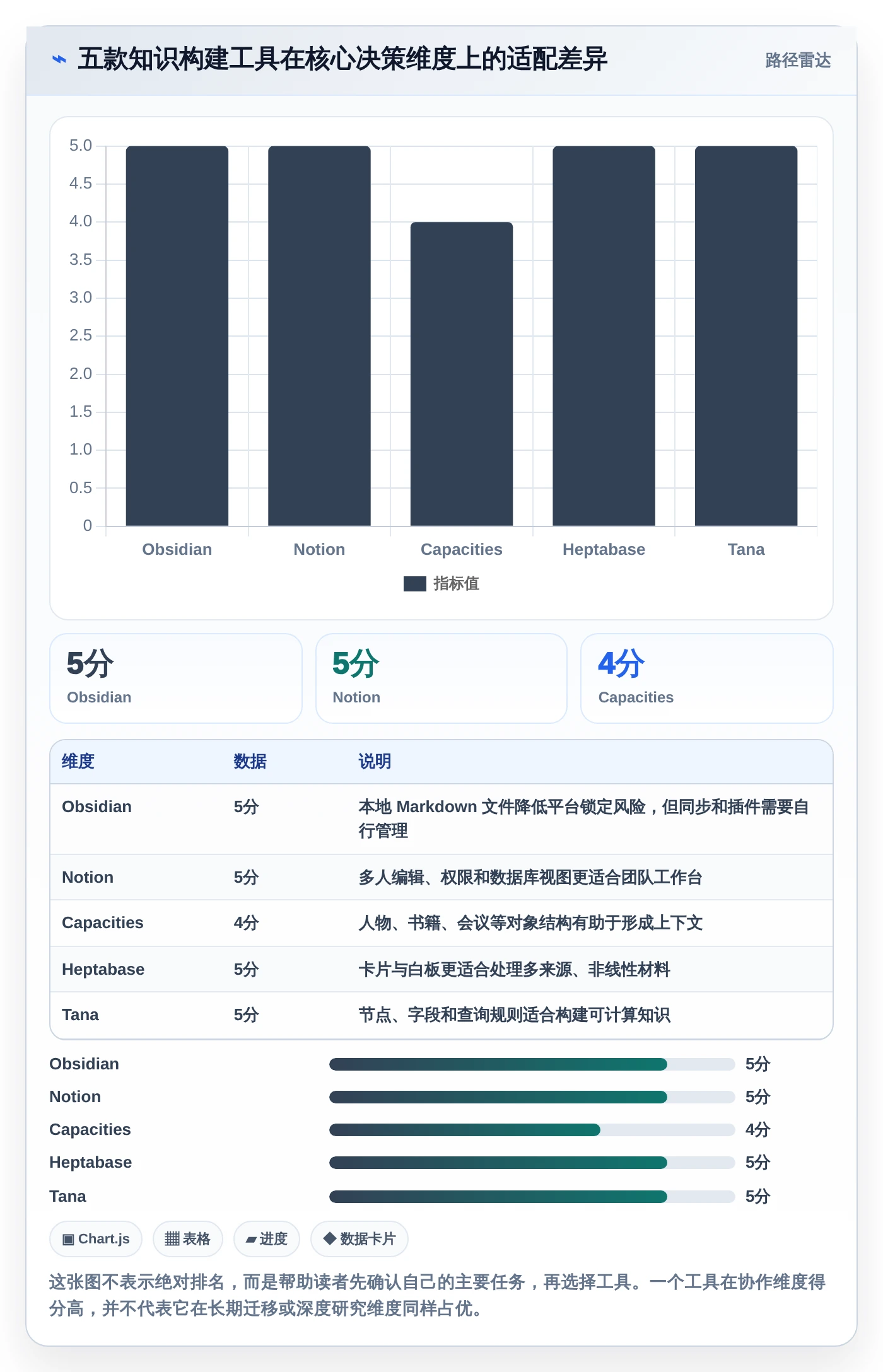883x1372 pixels.
Task: Click the Capacities x-axis label
Action: point(462,549)
